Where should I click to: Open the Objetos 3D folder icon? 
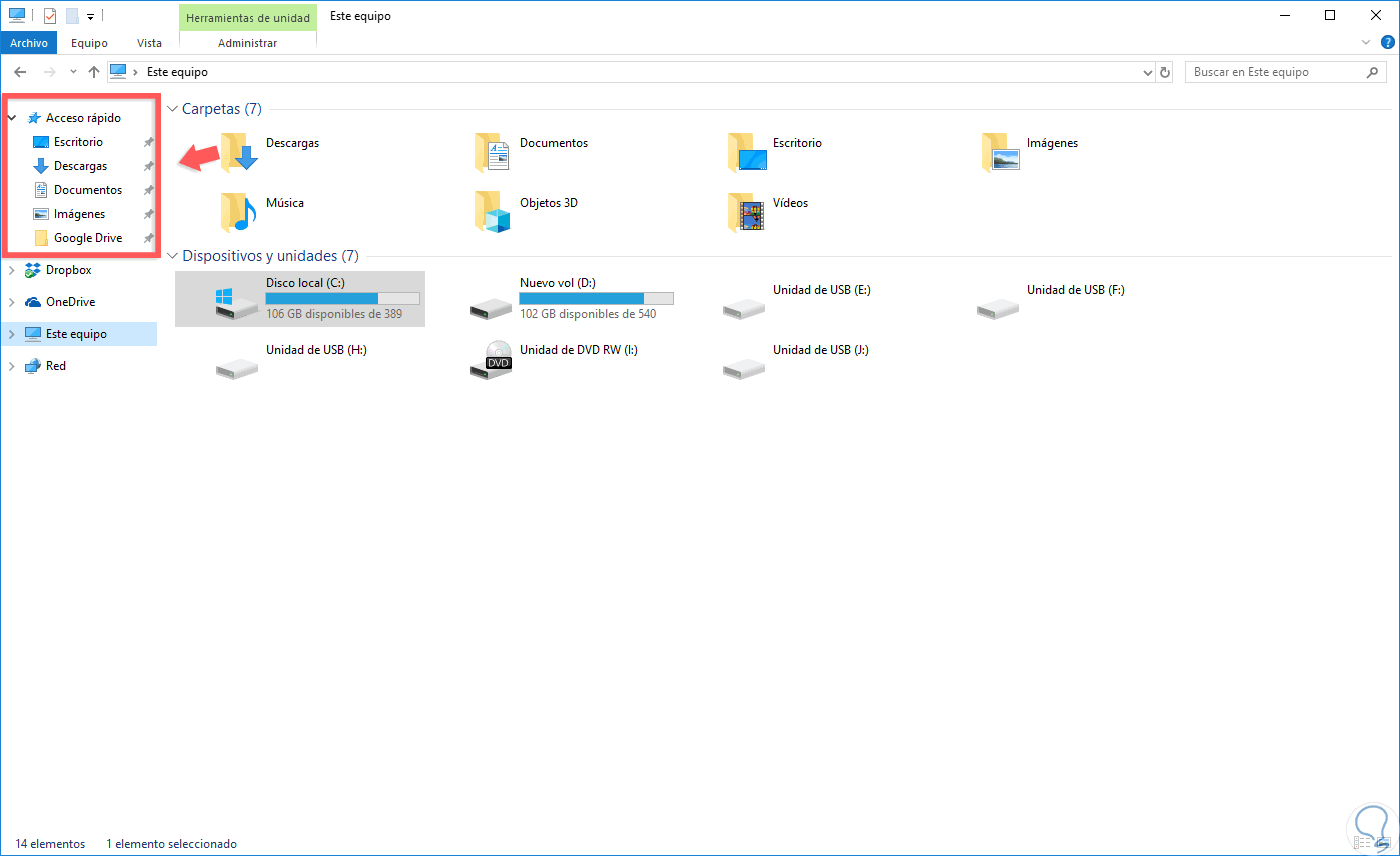click(x=493, y=212)
